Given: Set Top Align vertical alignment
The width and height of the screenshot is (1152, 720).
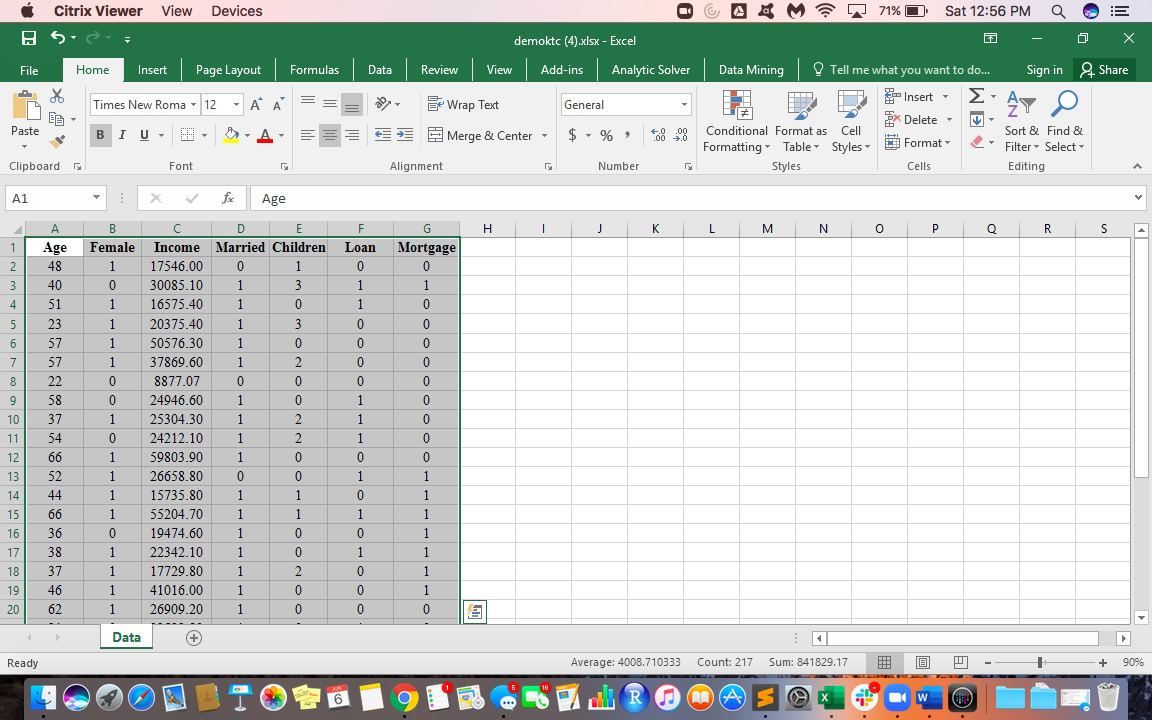Looking at the screenshot, I should click(308, 101).
